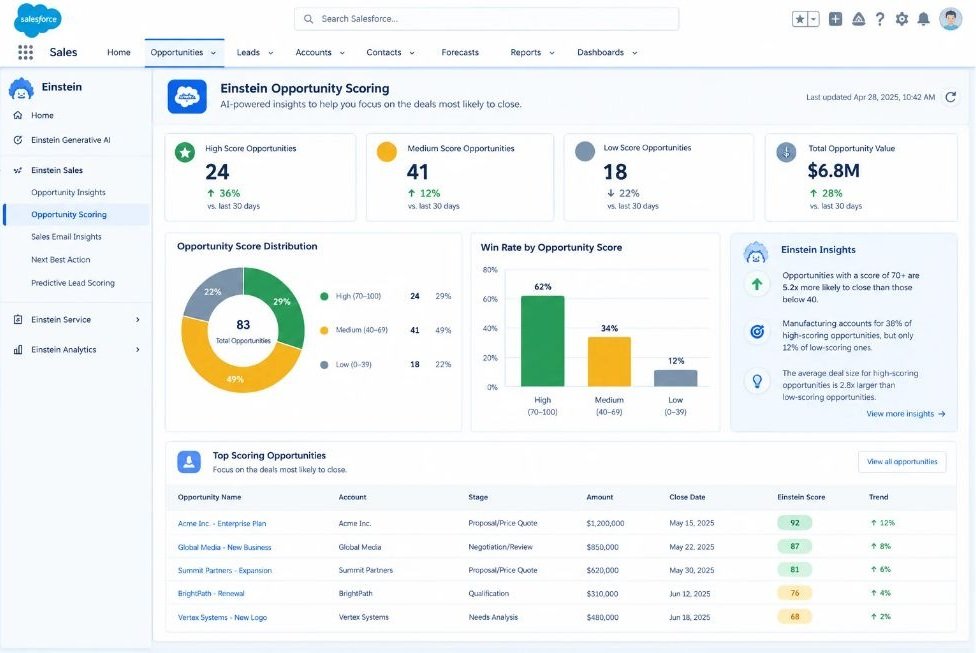This screenshot has width=976, height=653.
Task: Click the High Score Opportunities star icon
Action: 185,152
